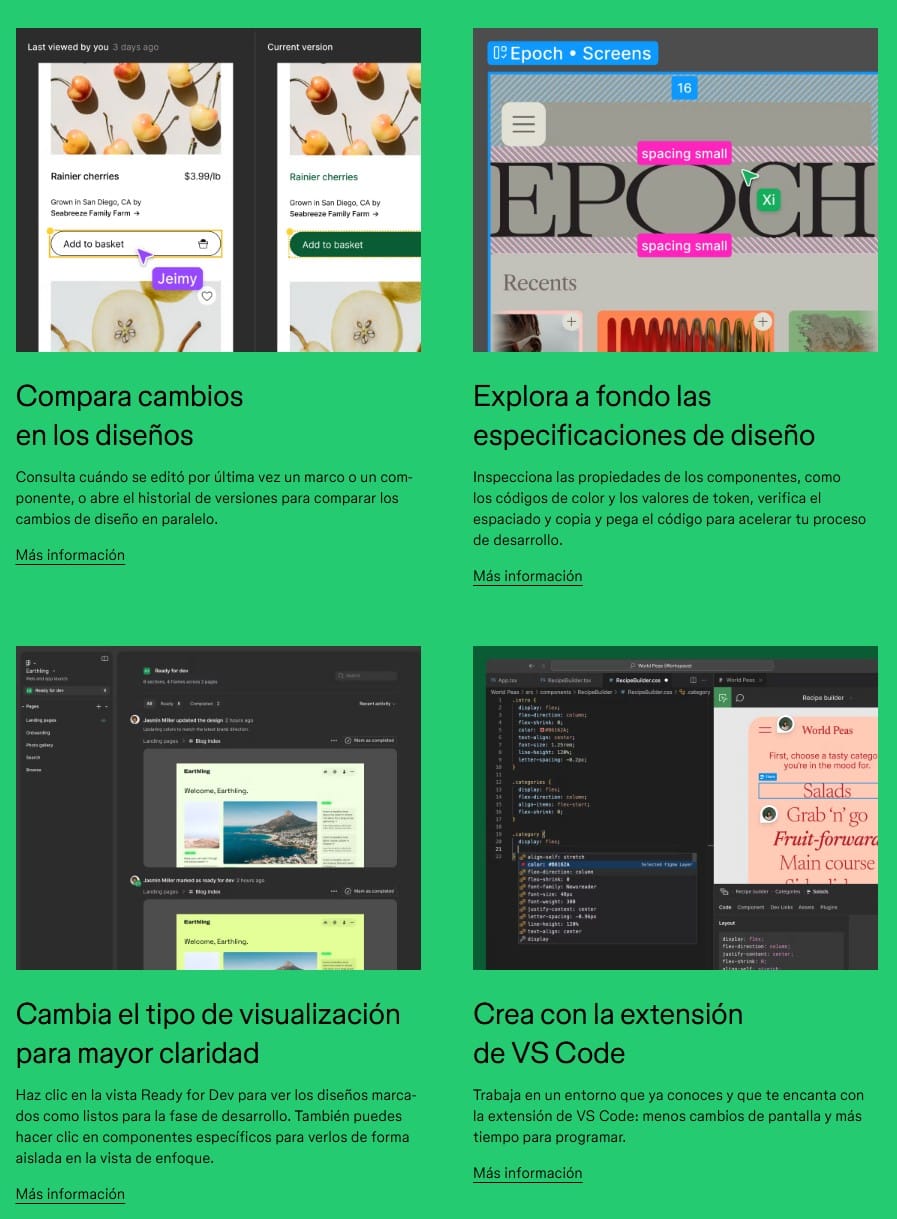Click the plus icon on the orange Recents thumbnail
897x1219 pixels.
pyautogui.click(x=763, y=321)
